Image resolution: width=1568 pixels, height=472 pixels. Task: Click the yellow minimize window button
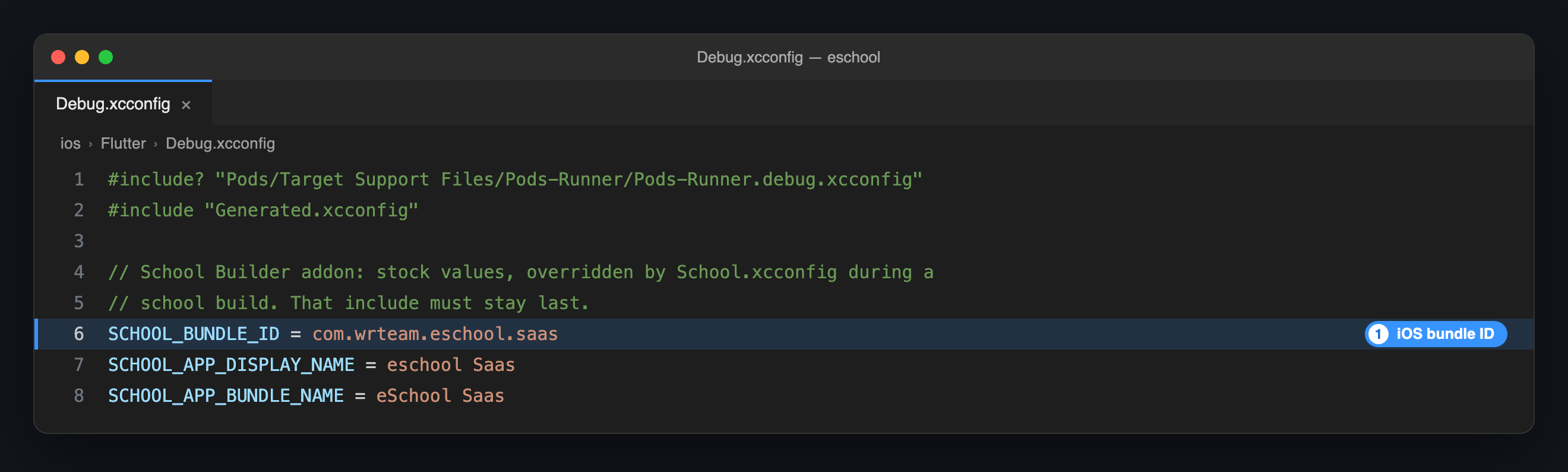82,57
